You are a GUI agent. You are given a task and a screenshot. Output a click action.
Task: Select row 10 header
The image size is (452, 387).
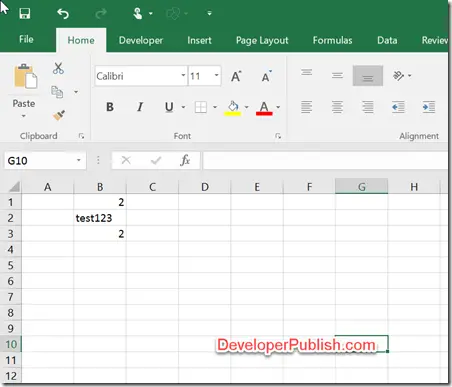coord(11,344)
